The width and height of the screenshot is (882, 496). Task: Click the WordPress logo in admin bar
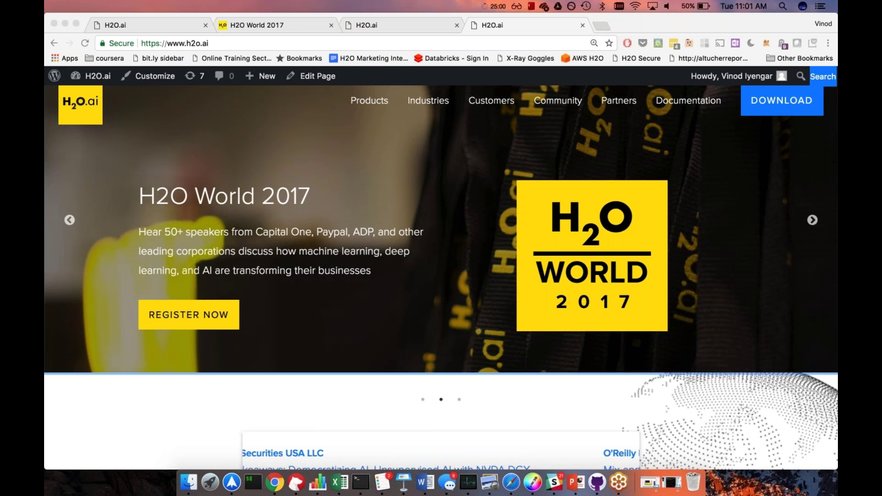[x=54, y=76]
